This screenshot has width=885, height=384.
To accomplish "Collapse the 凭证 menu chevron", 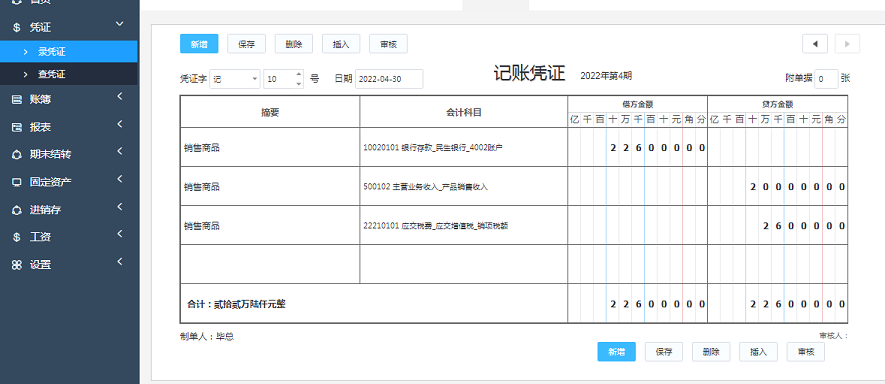I will [x=119, y=24].
